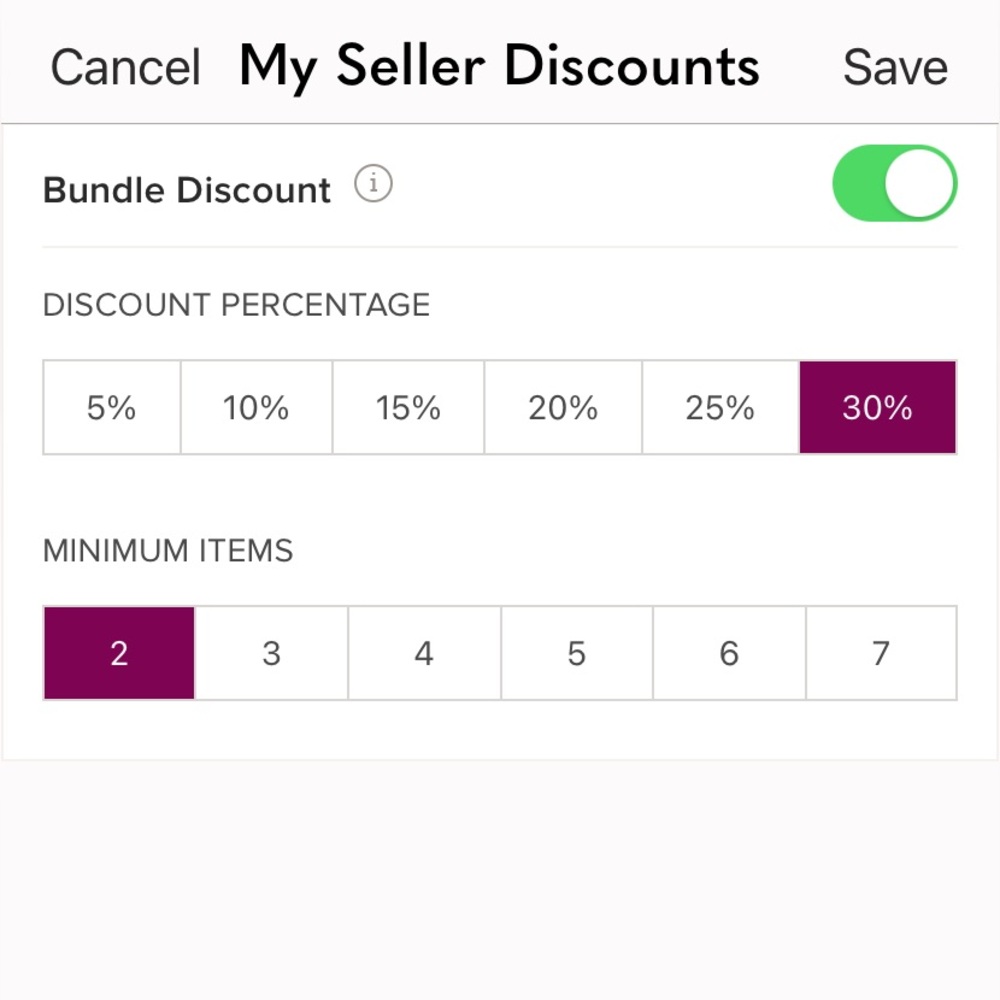Set minimum items to 3
Screen dimensions: 1000x1000
pos(271,653)
